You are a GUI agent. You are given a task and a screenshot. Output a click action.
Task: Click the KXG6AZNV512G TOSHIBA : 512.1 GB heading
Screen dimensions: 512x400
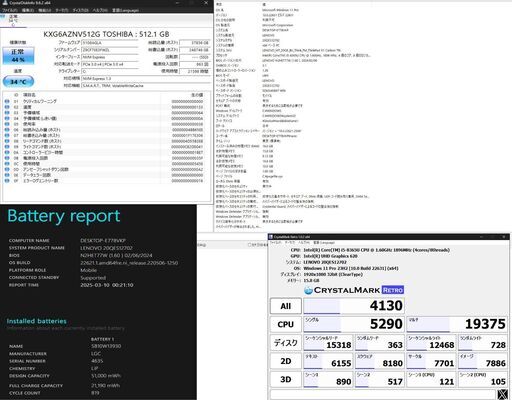click(x=106, y=34)
